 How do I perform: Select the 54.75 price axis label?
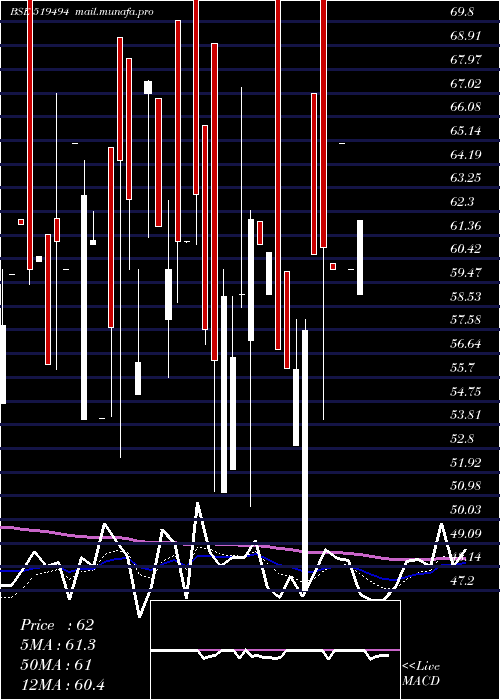(x=466, y=392)
